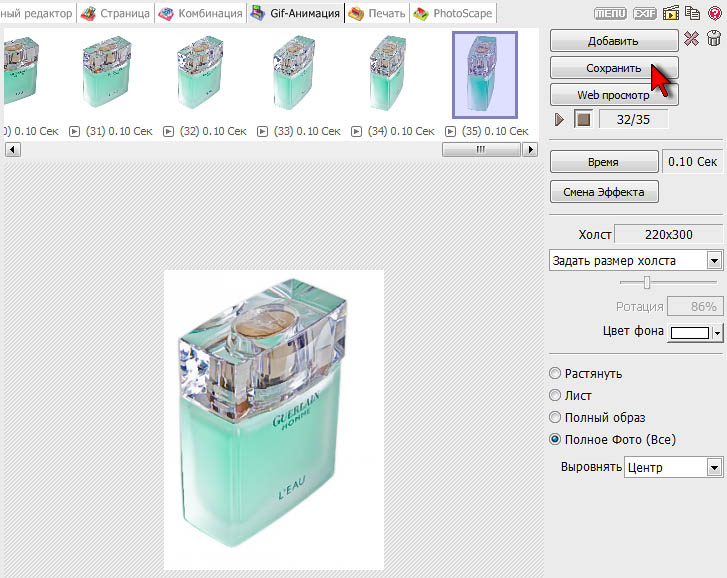Viewport: 727px width, 578px height.
Task: Select the Полный образ radio option
Action: 555,417
